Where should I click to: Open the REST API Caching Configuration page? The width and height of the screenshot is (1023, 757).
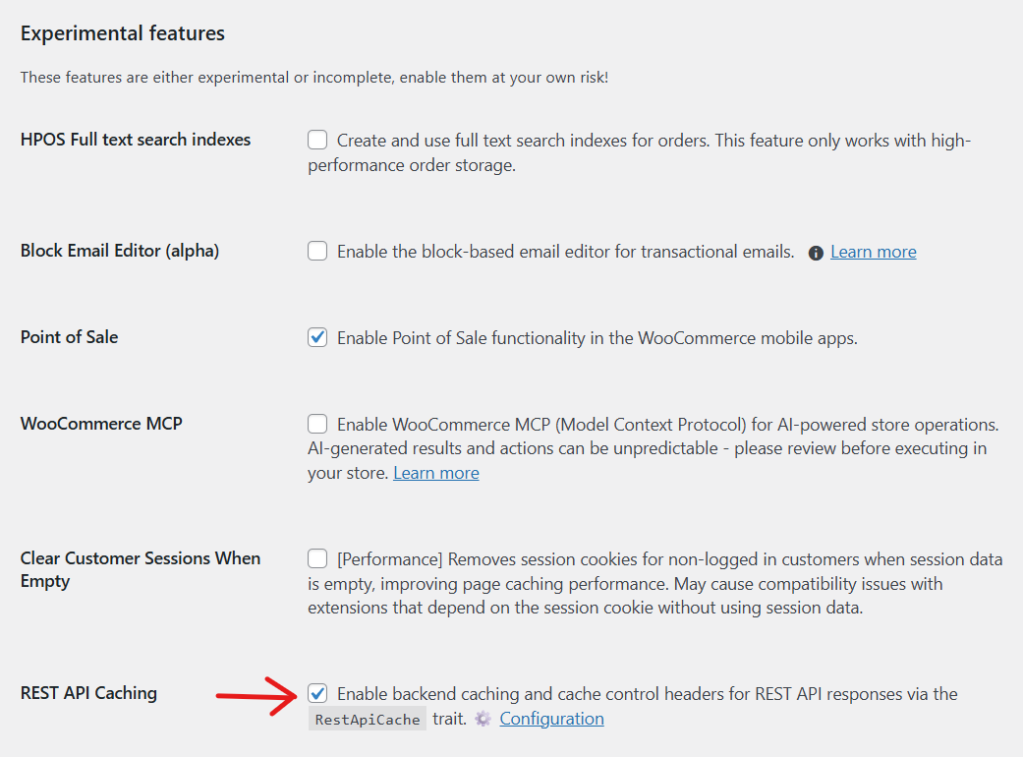click(551, 719)
